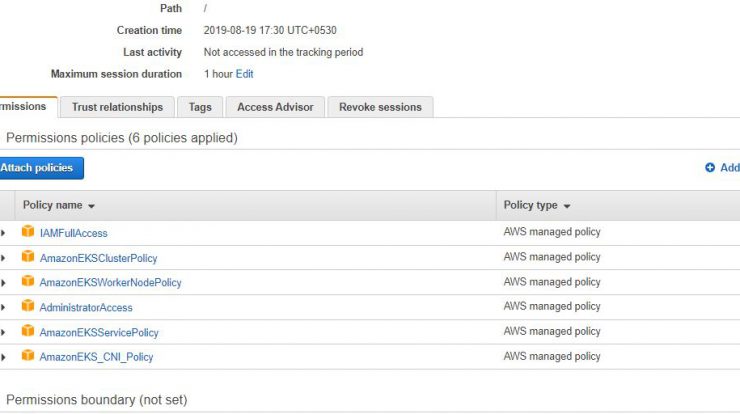Switch to the Trust relationships tab

[x=117, y=107]
